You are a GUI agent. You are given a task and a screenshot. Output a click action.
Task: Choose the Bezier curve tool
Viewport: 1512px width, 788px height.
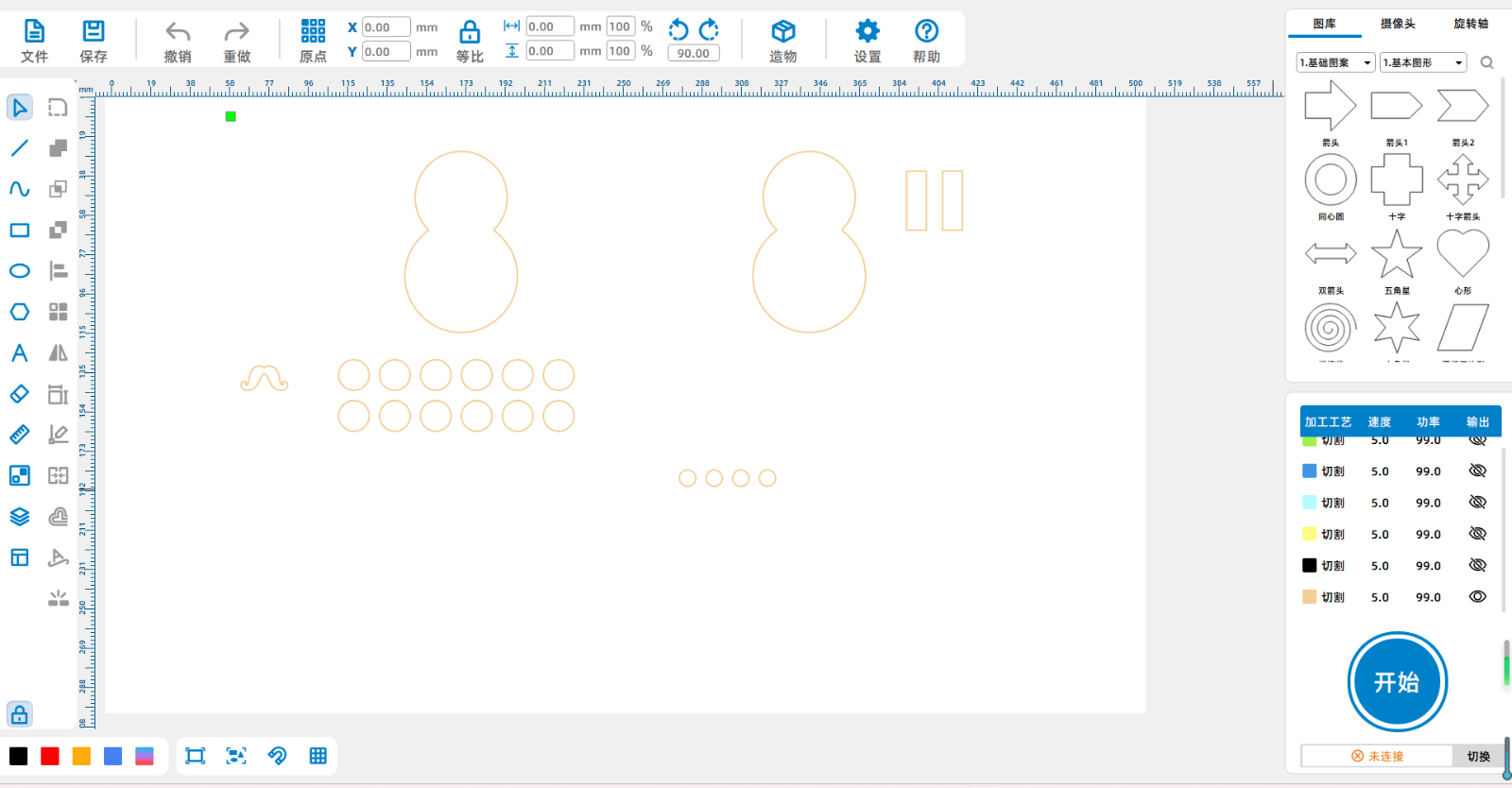(x=20, y=189)
